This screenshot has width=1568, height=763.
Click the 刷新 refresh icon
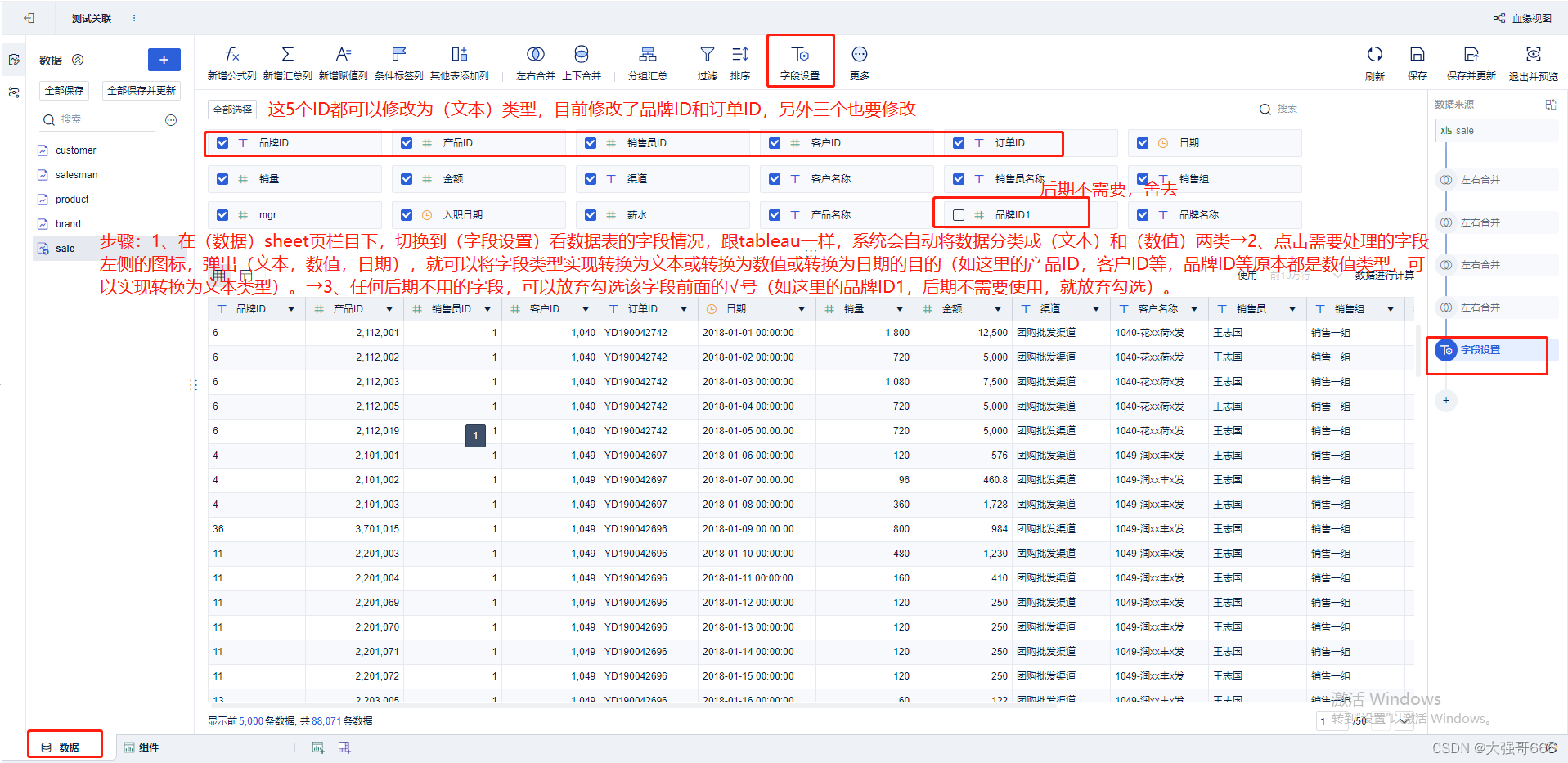point(1374,55)
